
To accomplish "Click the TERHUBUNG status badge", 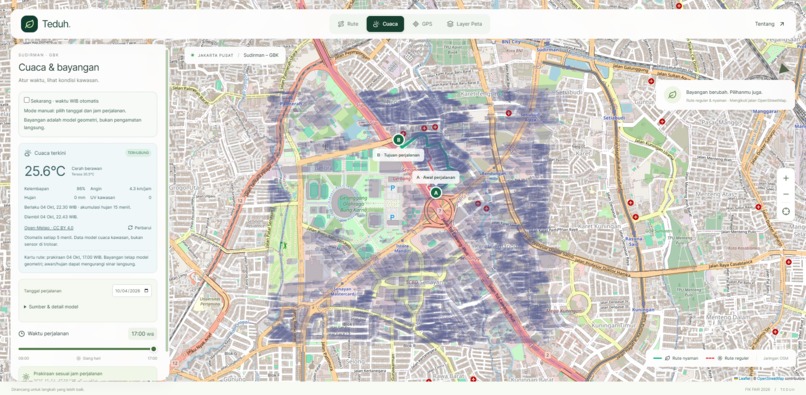I will [x=138, y=153].
